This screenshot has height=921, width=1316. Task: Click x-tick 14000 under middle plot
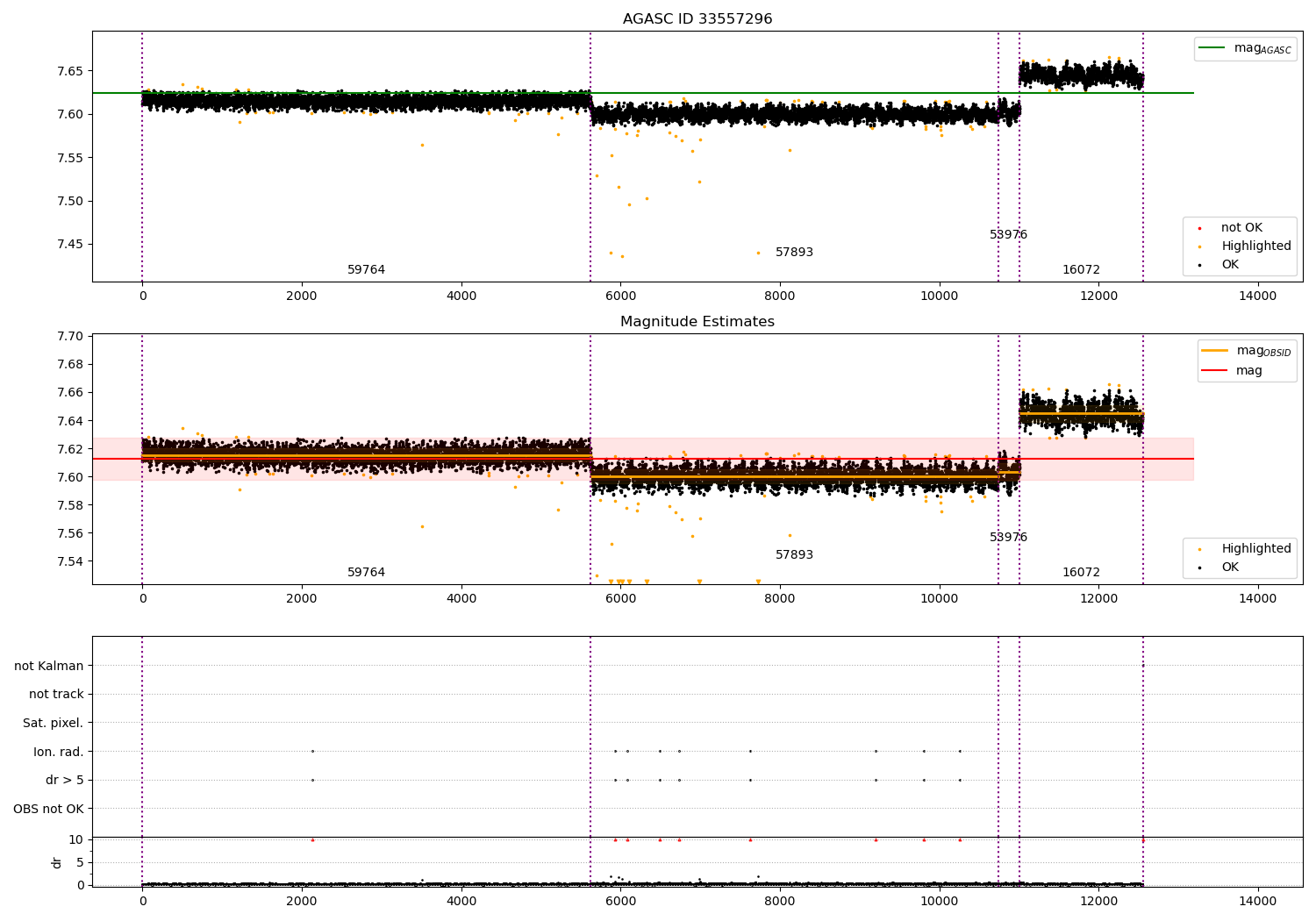coord(1258,599)
